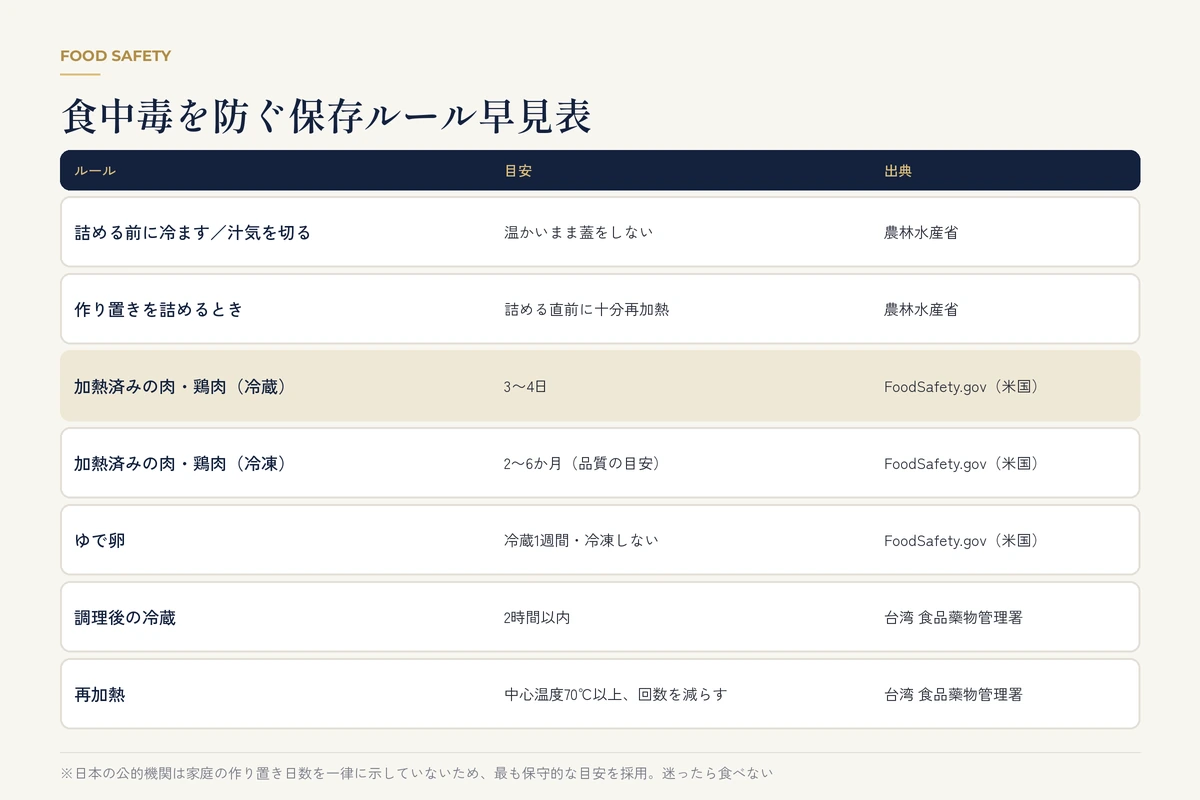1200x800 pixels.
Task: Click "FoodSafety.gov（米国）" in the 3〜4日 row
Action: 961,386
